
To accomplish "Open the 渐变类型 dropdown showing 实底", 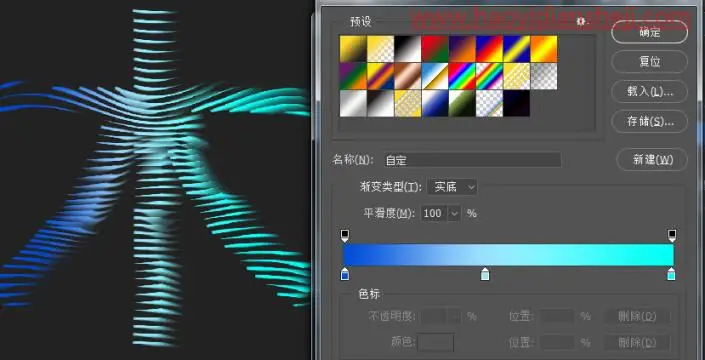I will 452,187.
